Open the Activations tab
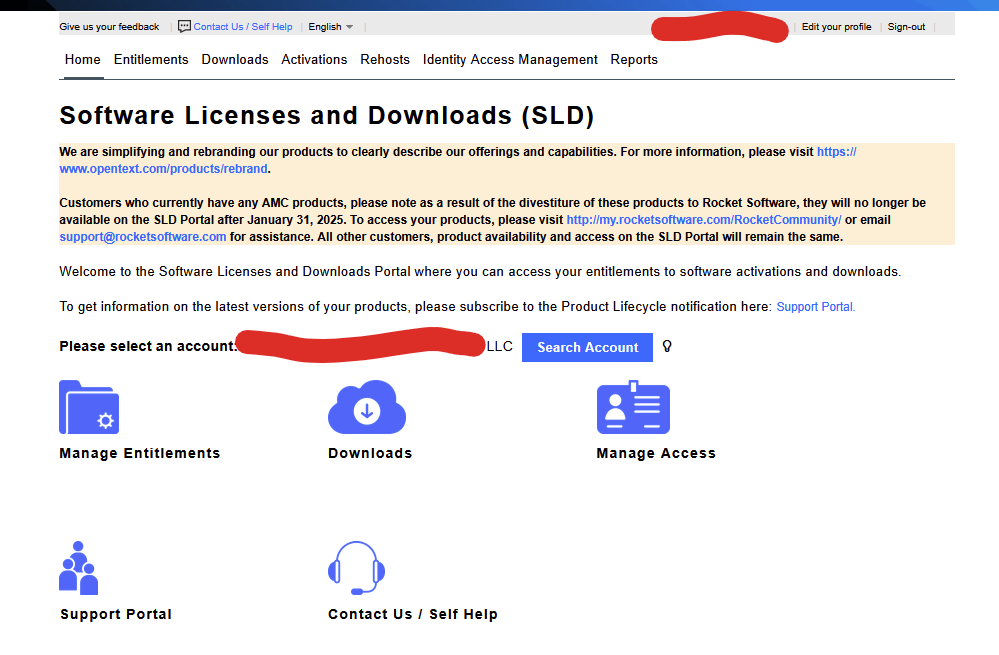 (x=314, y=59)
